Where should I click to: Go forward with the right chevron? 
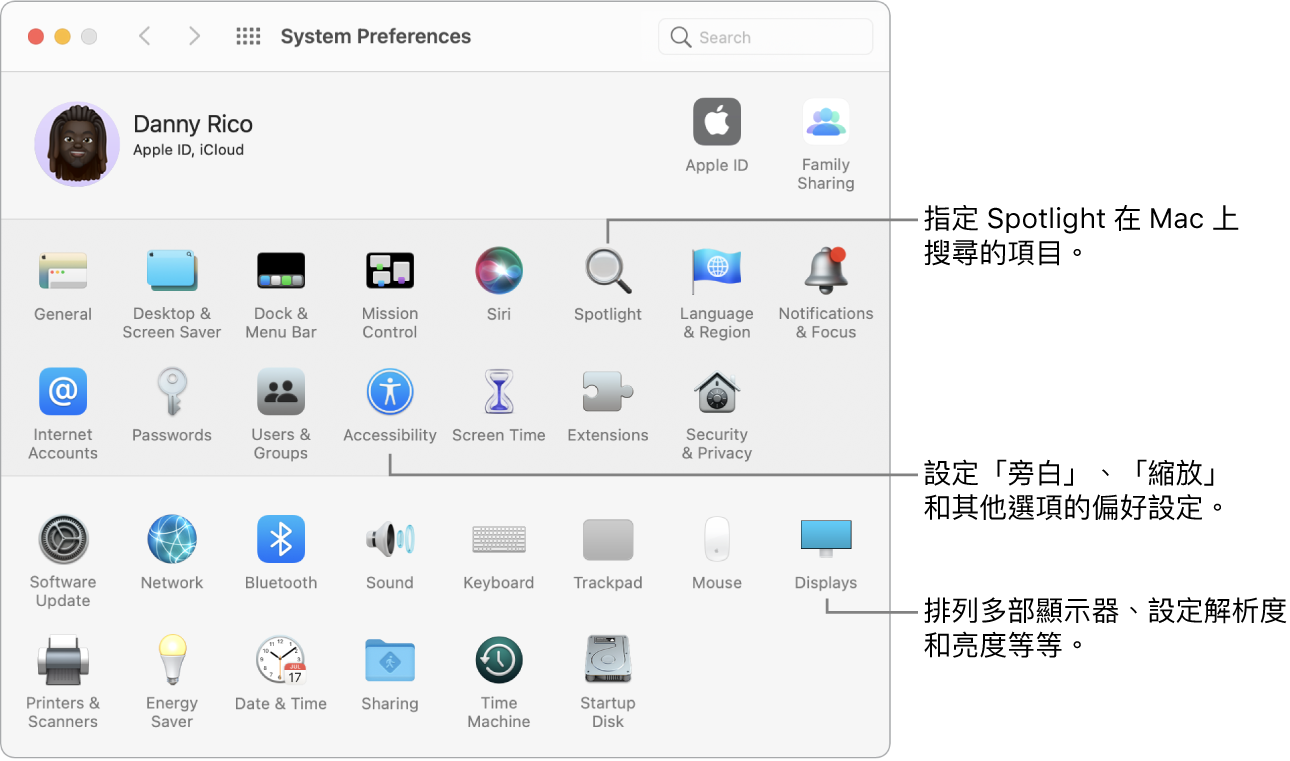[x=194, y=36]
